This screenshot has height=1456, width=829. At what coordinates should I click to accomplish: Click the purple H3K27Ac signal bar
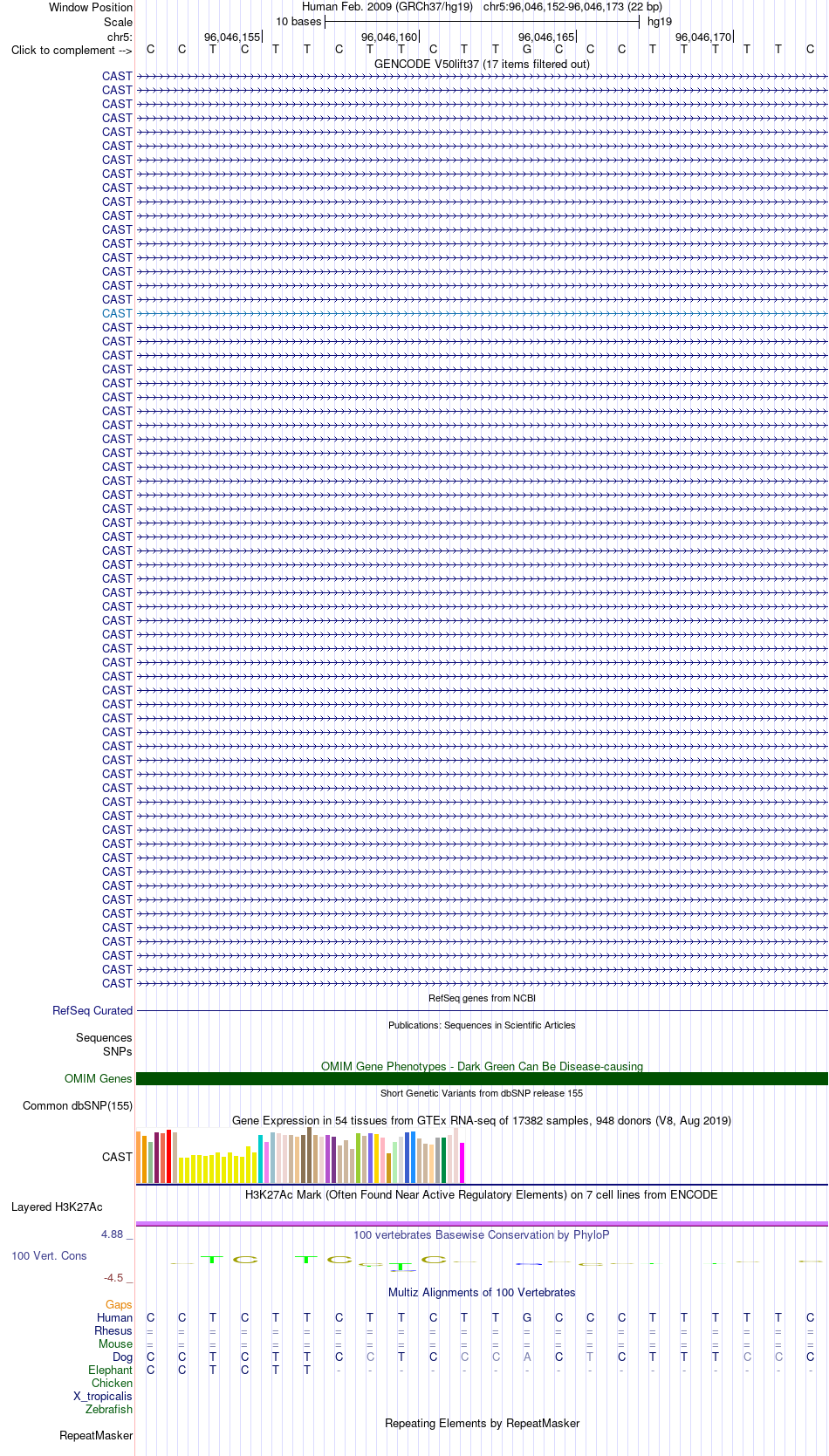click(x=482, y=1224)
